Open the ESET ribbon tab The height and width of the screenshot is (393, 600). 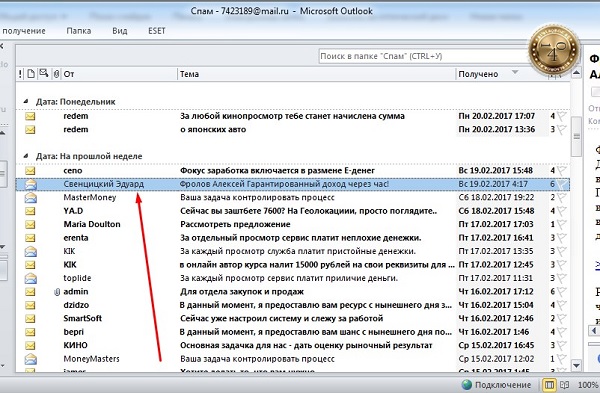coord(157,31)
